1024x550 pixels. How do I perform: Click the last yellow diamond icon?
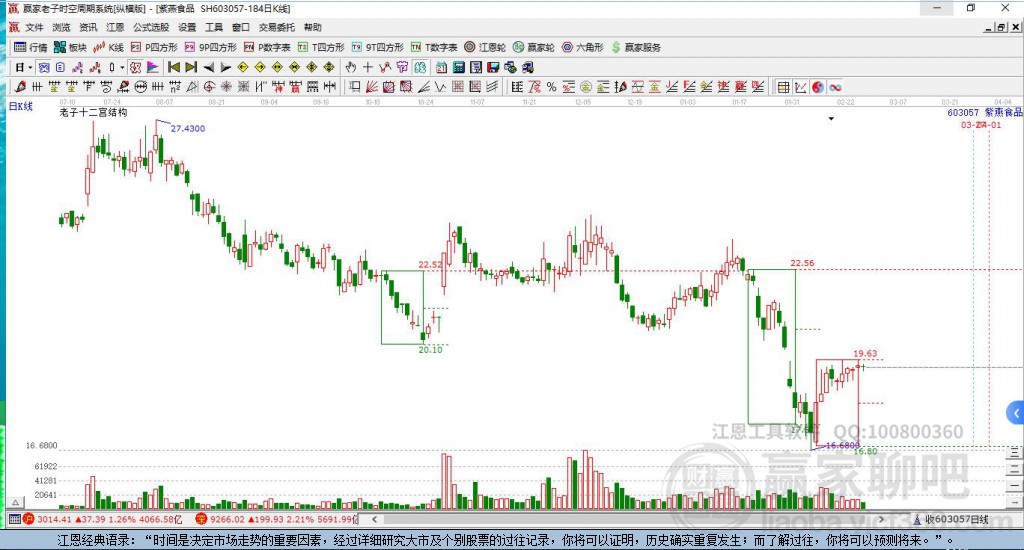[328, 67]
